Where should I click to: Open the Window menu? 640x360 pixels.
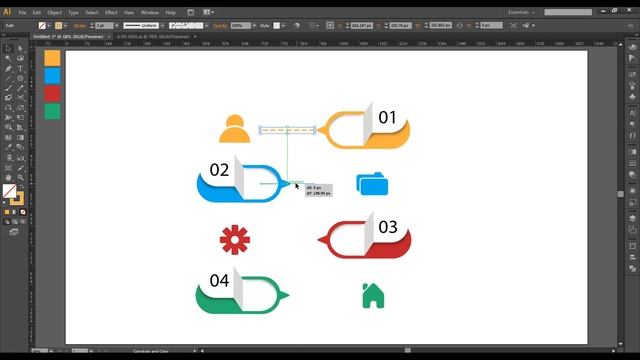click(150, 13)
